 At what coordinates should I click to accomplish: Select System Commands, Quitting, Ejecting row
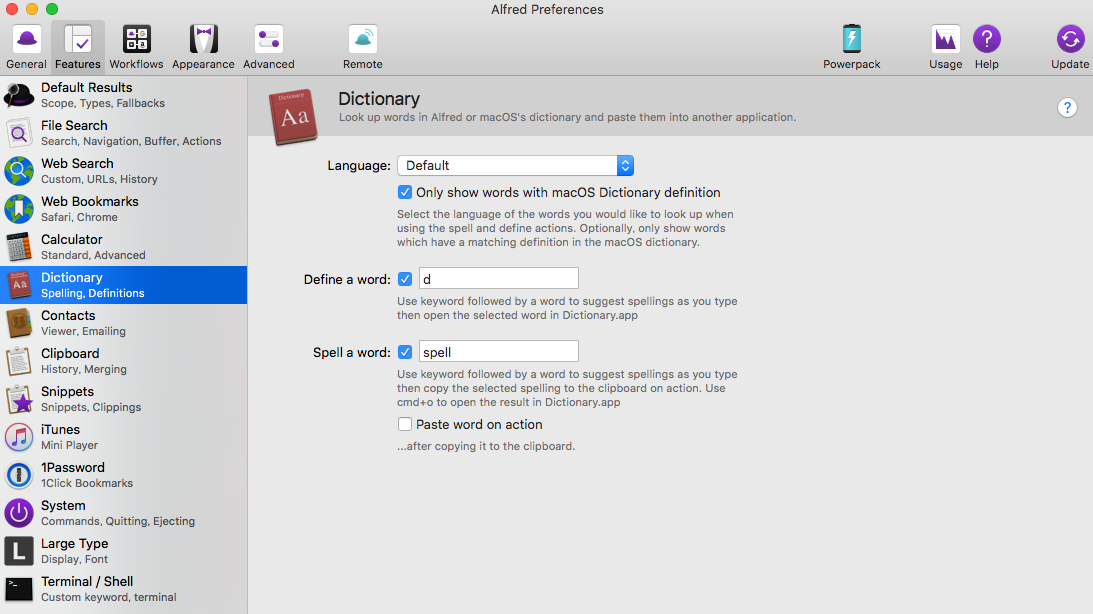click(123, 512)
